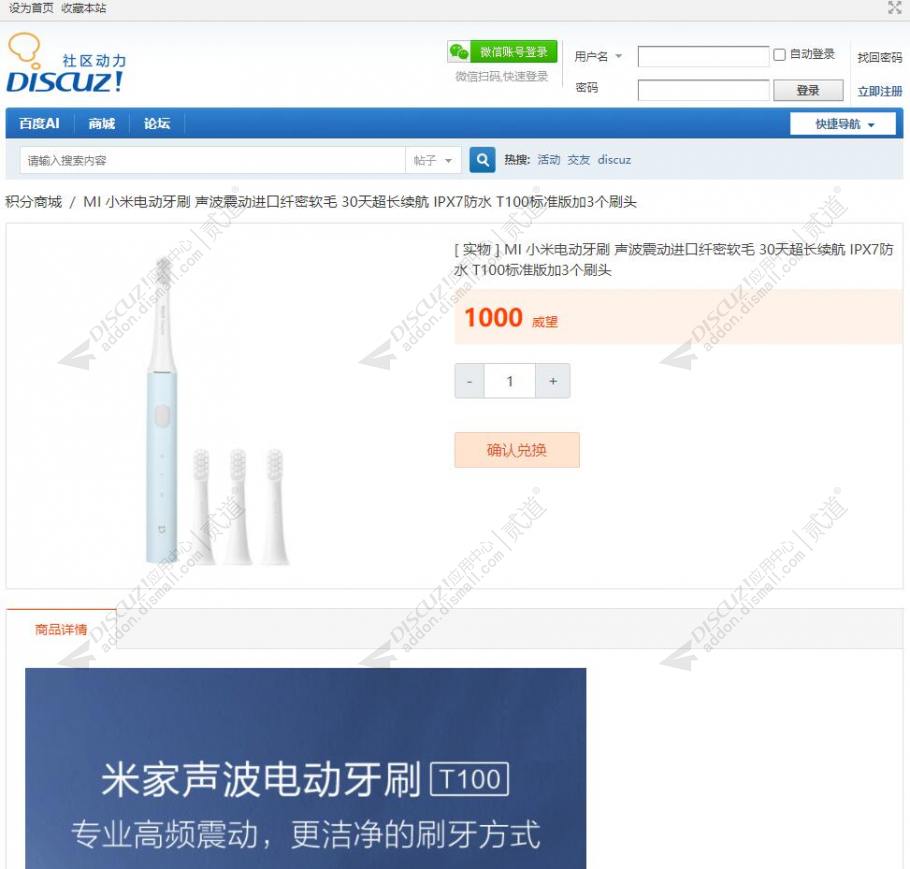Click the search content input box

[212, 160]
